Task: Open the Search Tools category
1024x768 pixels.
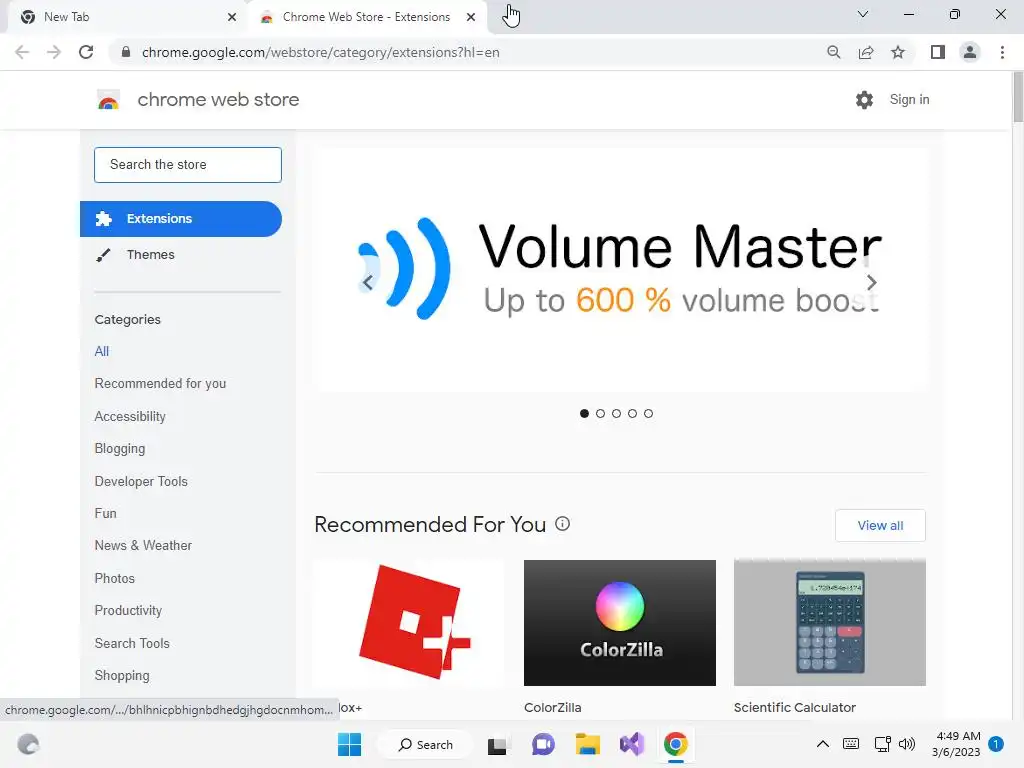Action: click(132, 643)
